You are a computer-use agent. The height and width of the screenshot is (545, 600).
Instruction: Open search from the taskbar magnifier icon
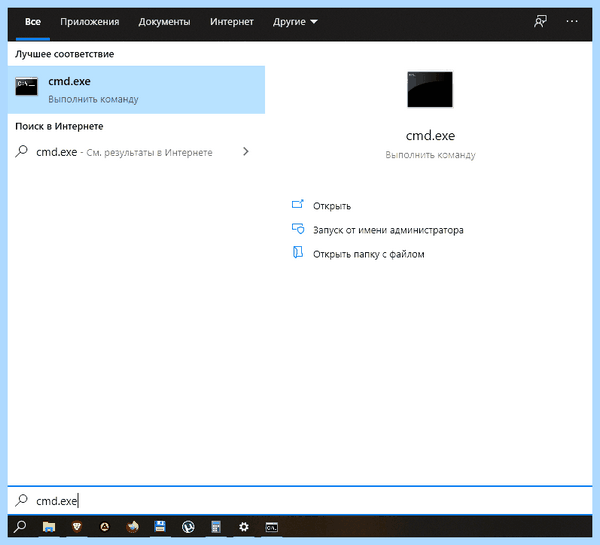20,527
